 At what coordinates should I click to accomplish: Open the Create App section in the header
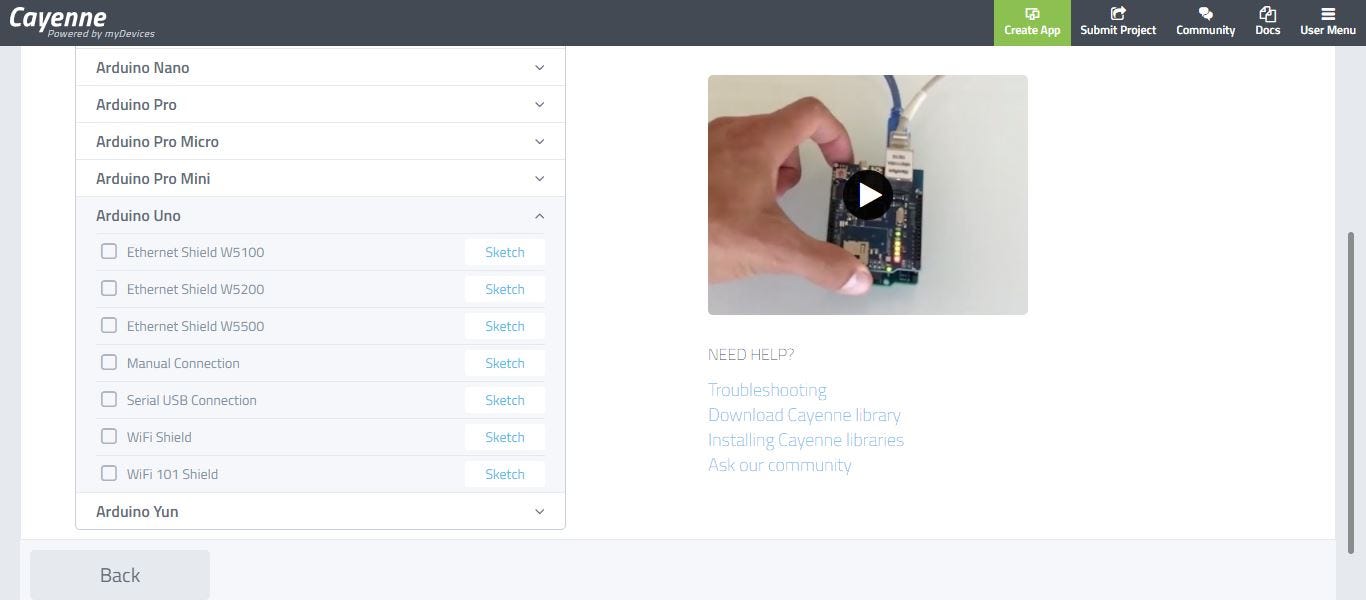pyautogui.click(x=1031, y=22)
